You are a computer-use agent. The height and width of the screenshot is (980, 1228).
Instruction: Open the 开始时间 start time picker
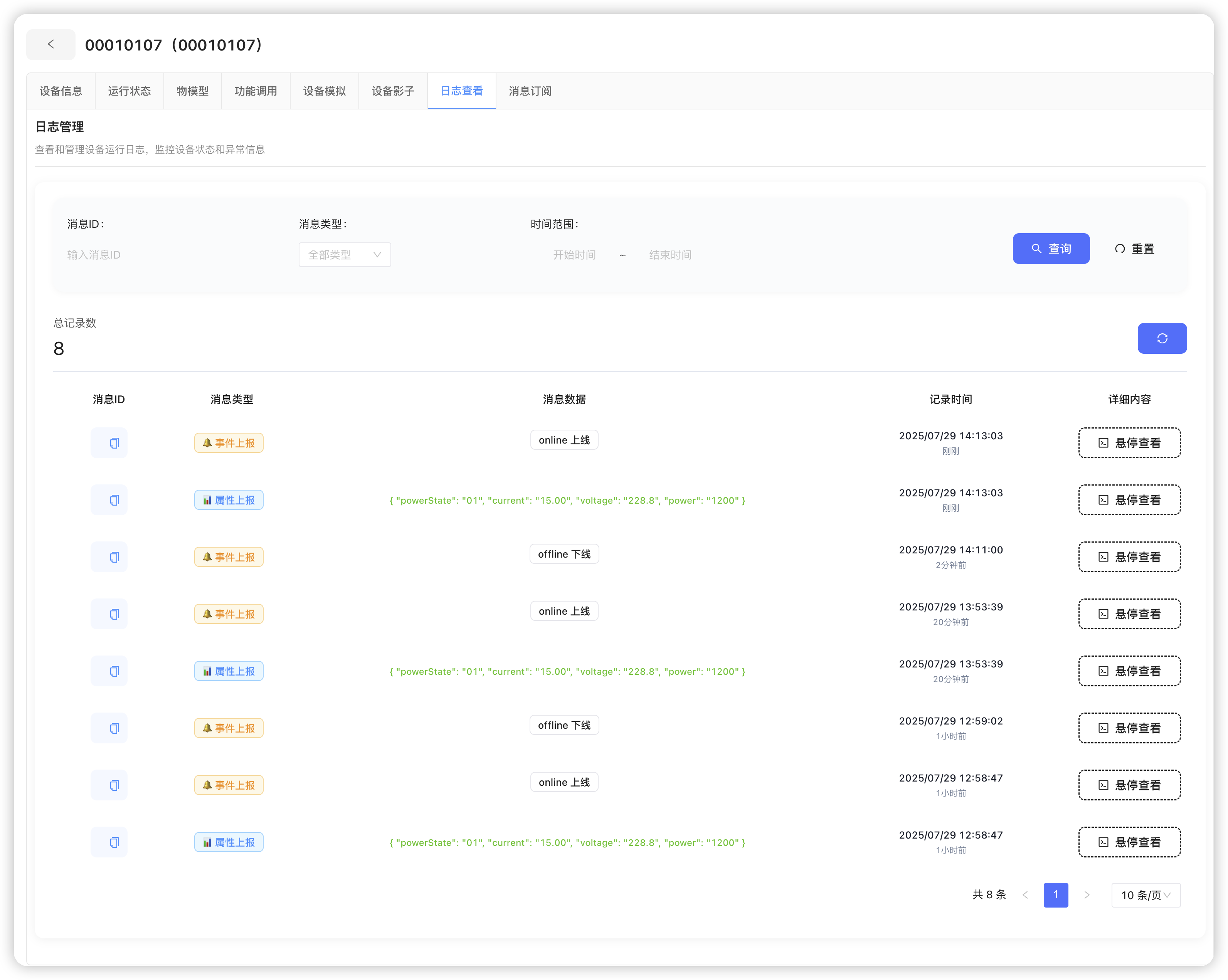pyautogui.click(x=574, y=255)
